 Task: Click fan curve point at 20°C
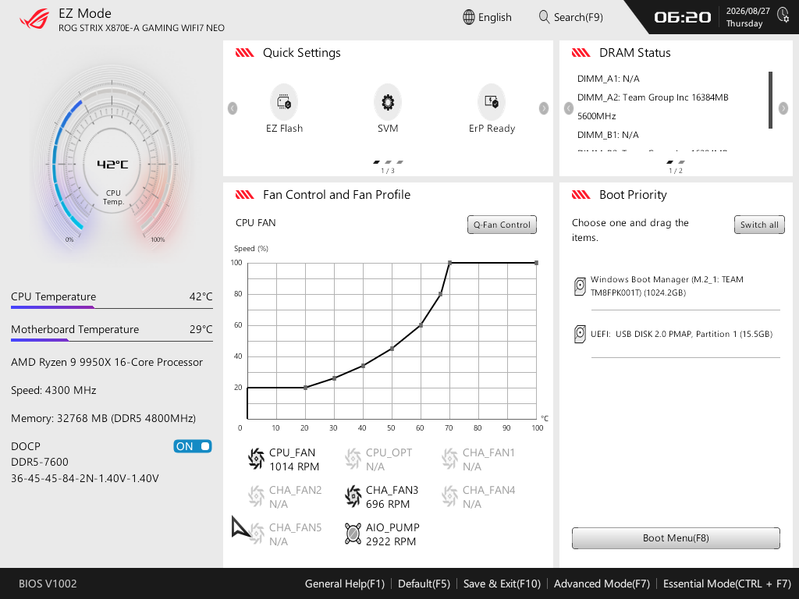pos(305,388)
